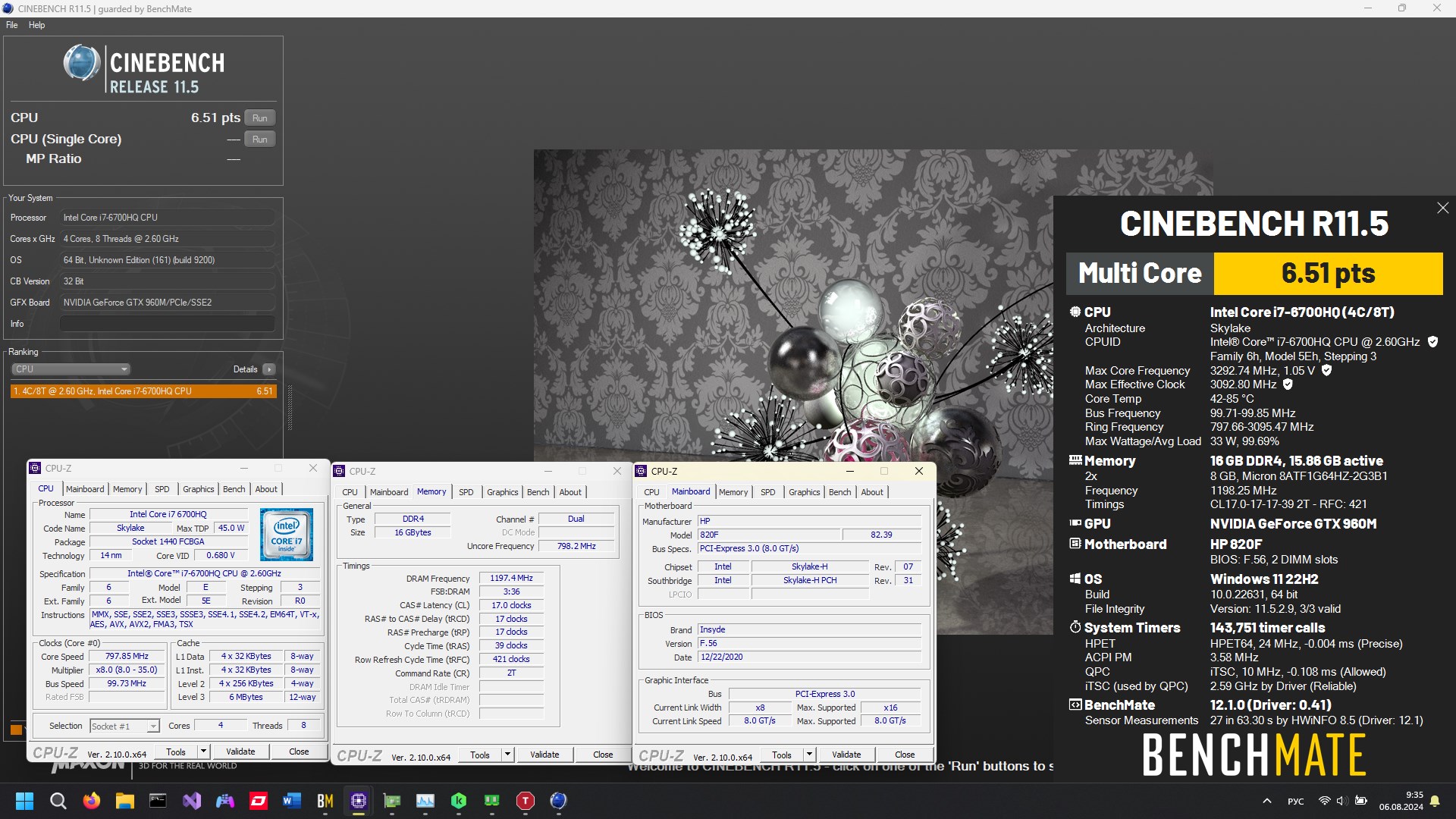Launch Firefox from the taskbar

91,801
